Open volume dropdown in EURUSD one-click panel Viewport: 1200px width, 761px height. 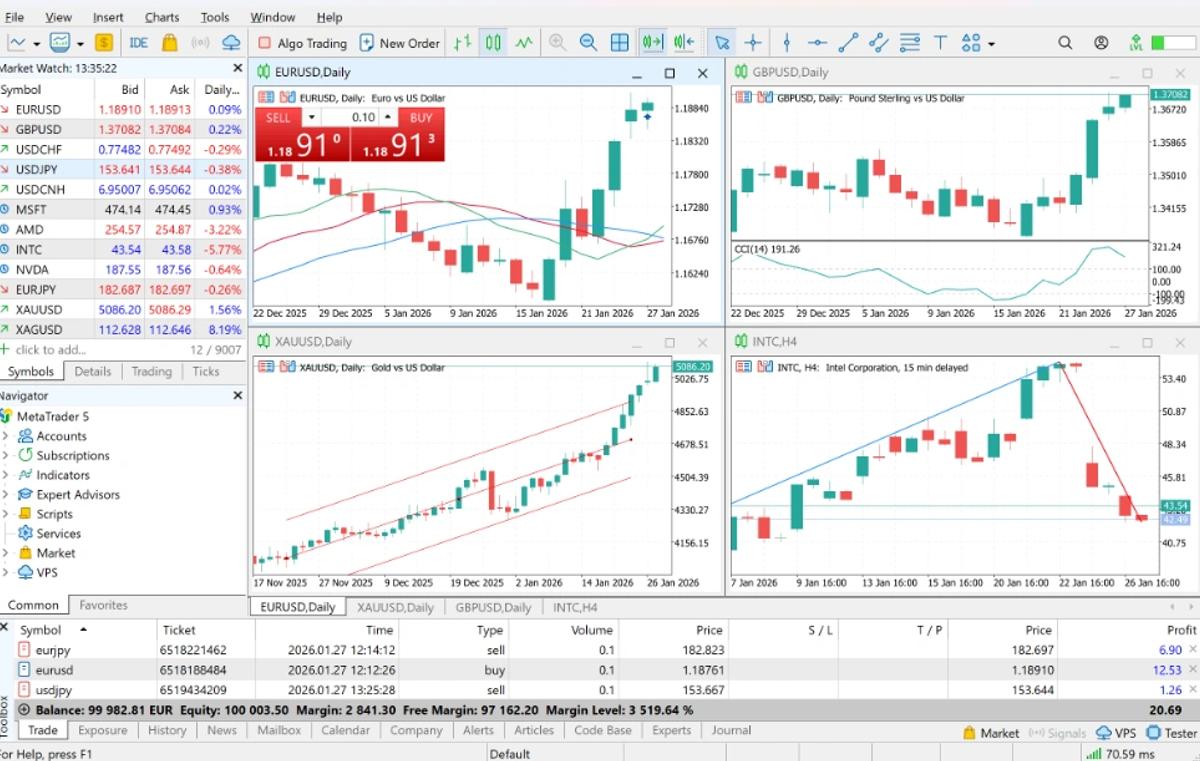coord(310,117)
